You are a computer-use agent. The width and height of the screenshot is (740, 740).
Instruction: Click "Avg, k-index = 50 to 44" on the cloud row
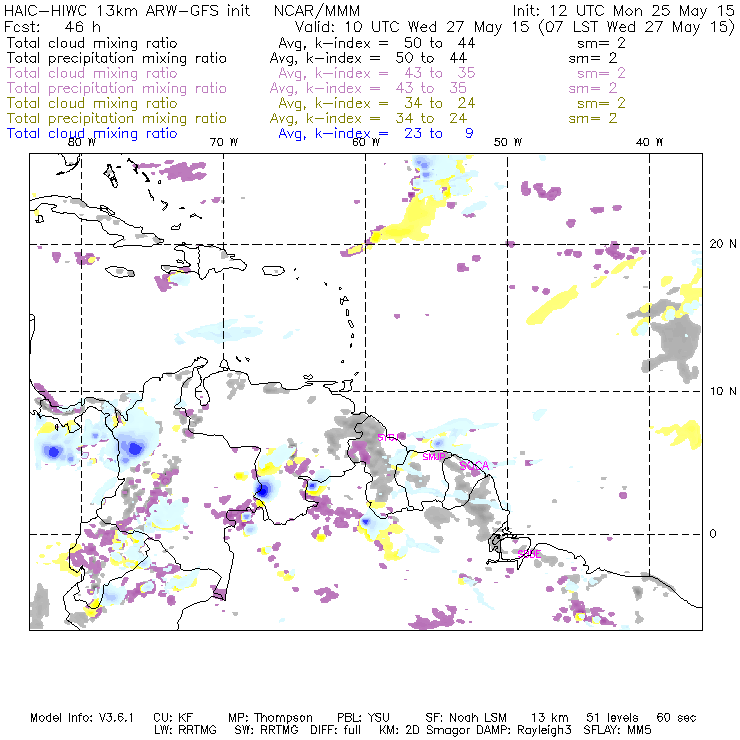click(377, 43)
